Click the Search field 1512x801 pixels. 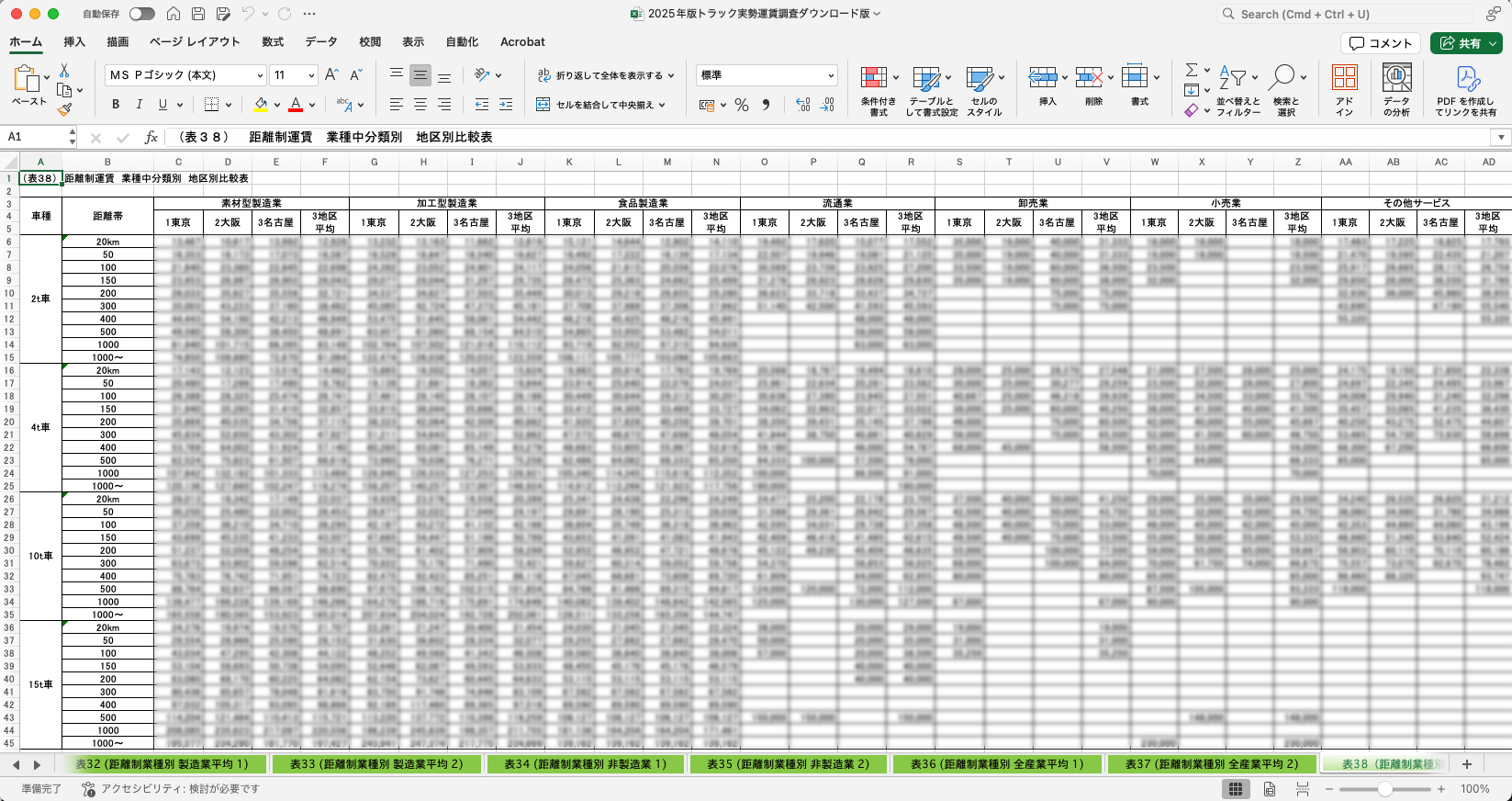[x=1345, y=14]
